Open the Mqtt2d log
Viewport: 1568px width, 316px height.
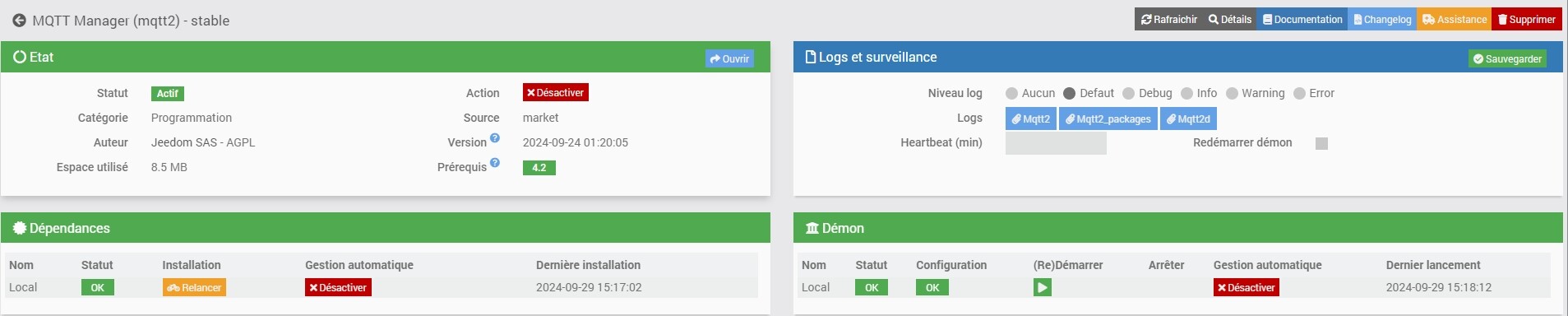point(1188,118)
